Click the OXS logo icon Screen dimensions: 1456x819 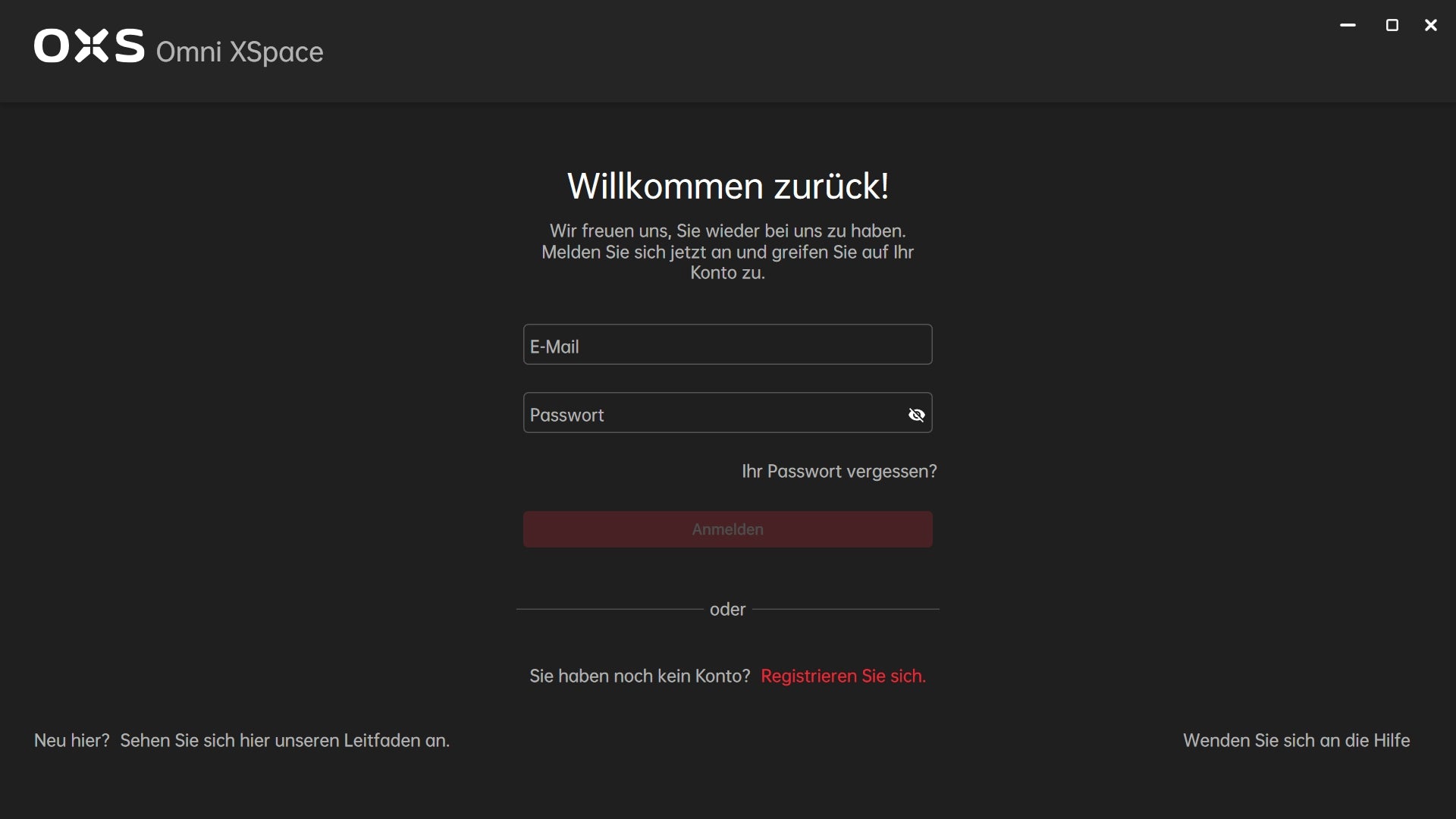(89, 46)
